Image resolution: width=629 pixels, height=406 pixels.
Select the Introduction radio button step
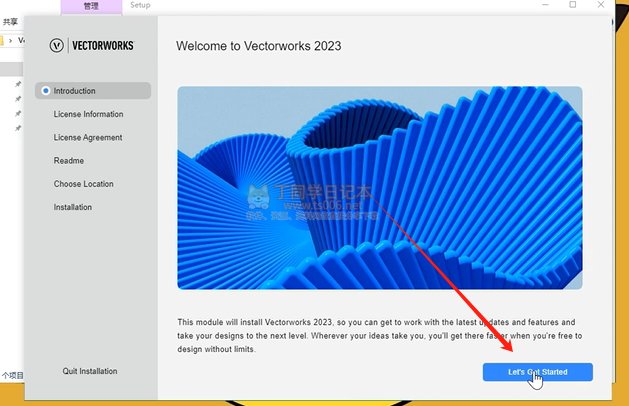93,91
